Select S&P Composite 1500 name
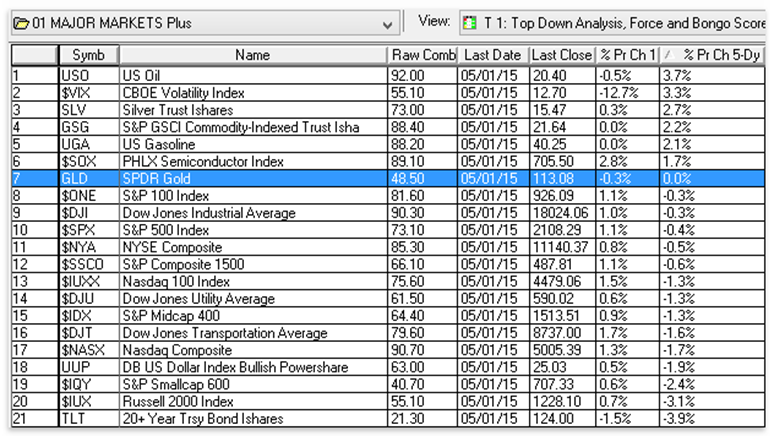 tap(253, 264)
